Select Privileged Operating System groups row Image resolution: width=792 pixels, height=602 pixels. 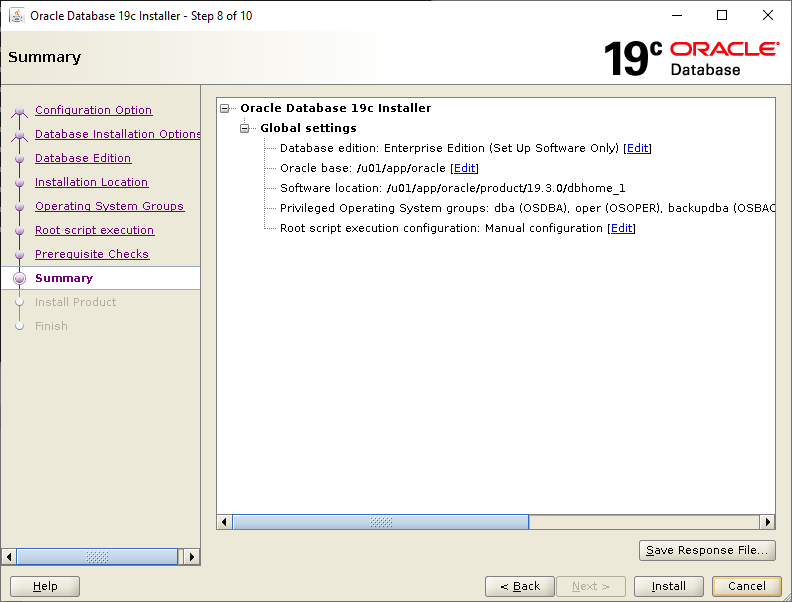pos(527,208)
